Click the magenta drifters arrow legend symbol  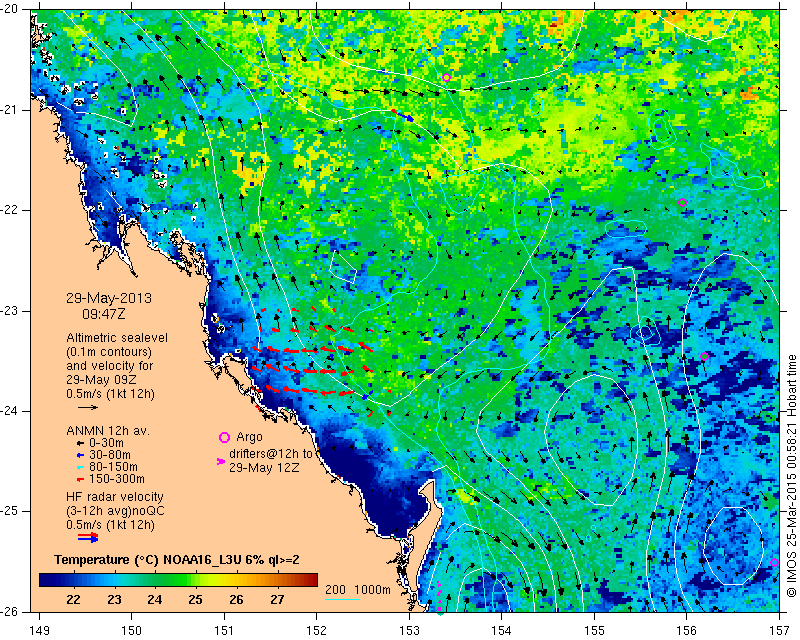point(221,461)
